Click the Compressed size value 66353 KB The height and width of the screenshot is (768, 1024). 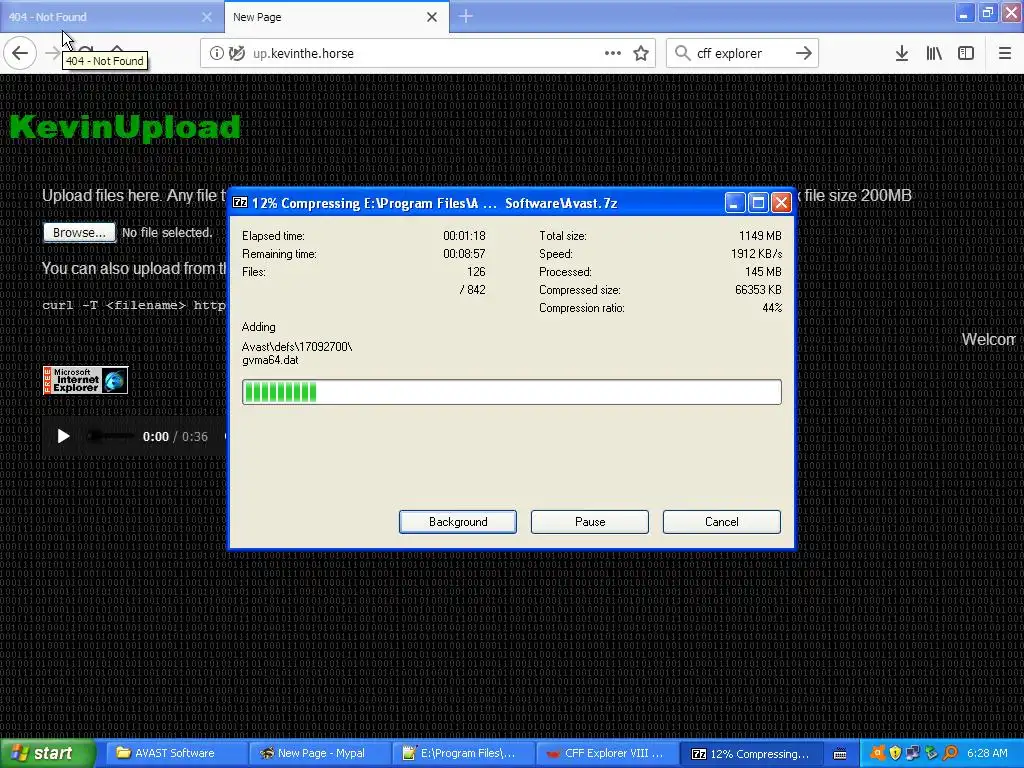pos(758,289)
